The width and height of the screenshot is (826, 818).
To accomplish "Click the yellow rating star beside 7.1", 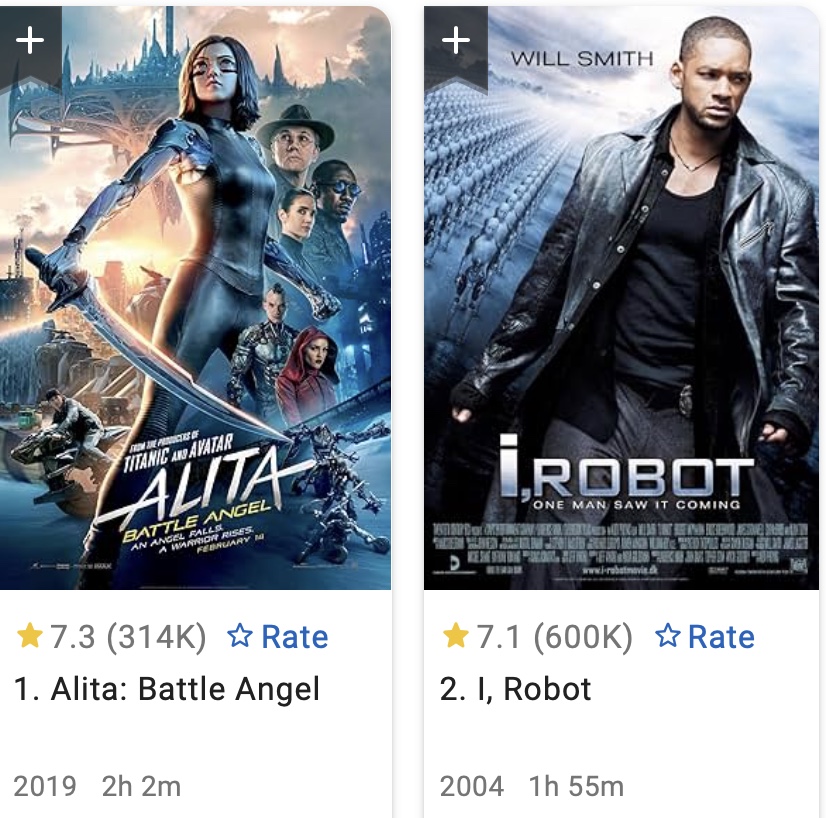I will click(456, 635).
